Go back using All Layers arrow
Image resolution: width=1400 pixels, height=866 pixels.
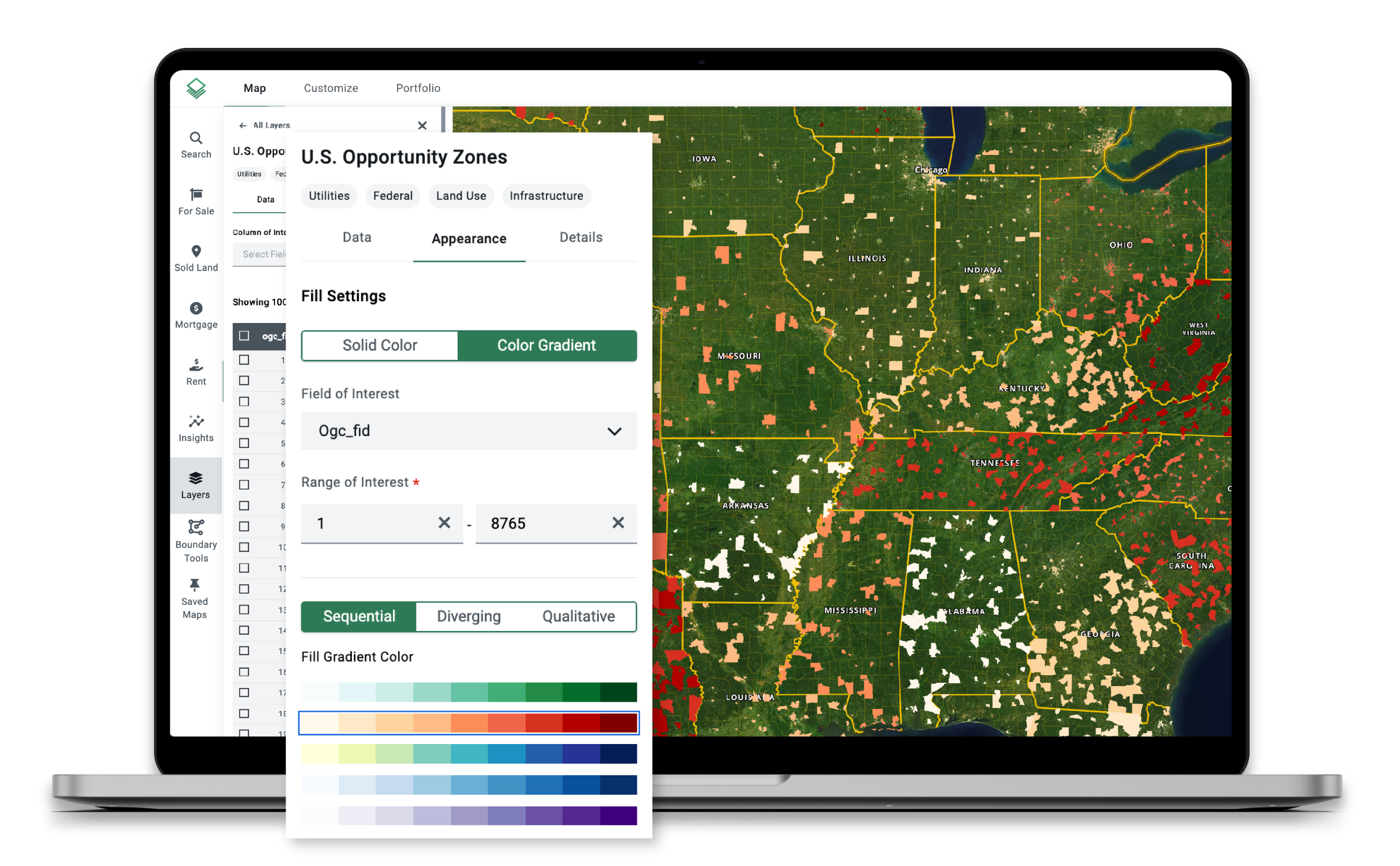pos(243,125)
